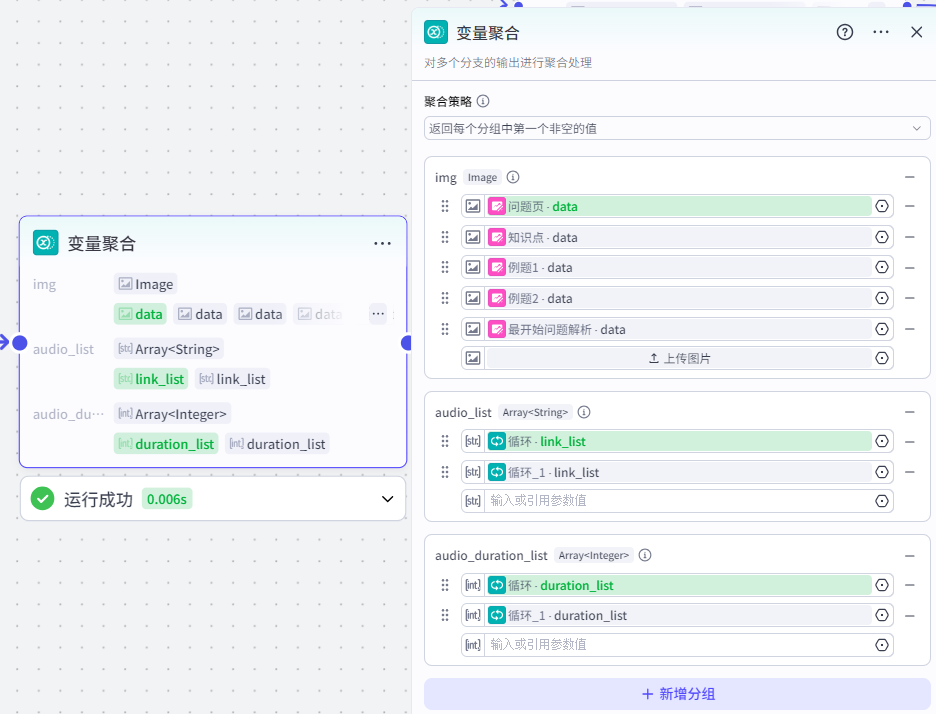Remove the img group

coord(910,177)
